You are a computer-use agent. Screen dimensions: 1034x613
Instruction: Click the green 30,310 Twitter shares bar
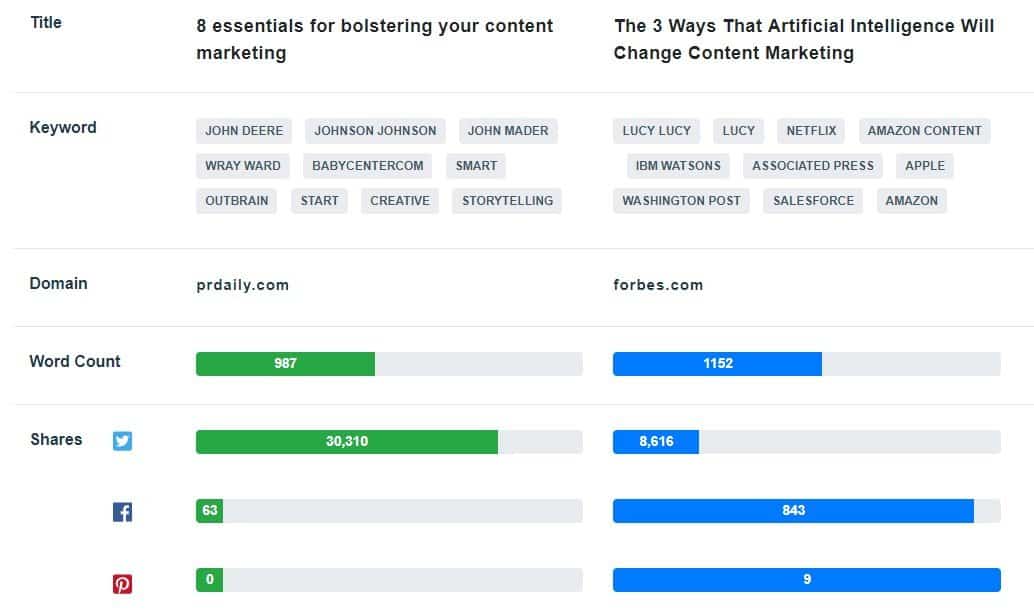coord(346,442)
